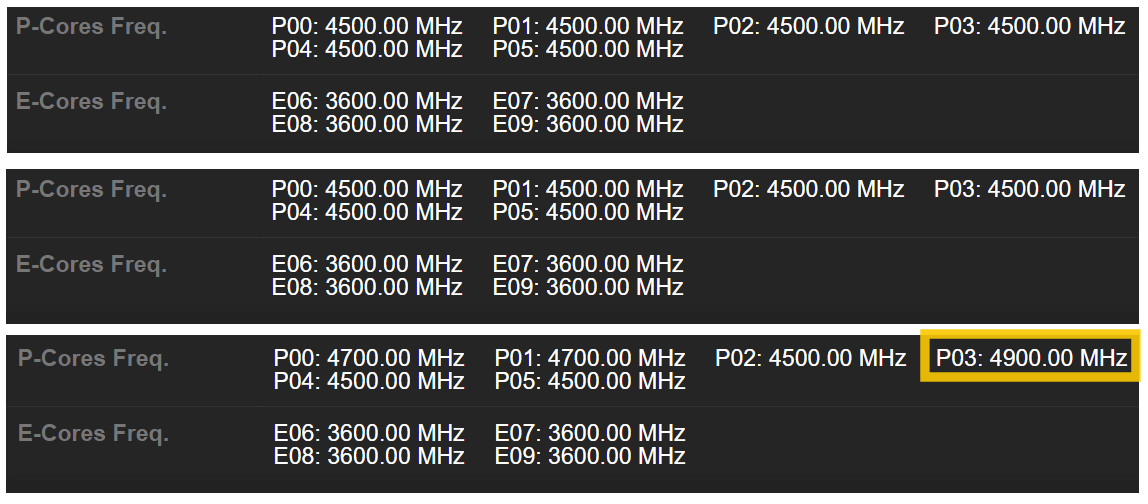The width and height of the screenshot is (1148, 504).
Task: Click P03: 4500.00 MHz in second panel
Action: coord(1029,190)
